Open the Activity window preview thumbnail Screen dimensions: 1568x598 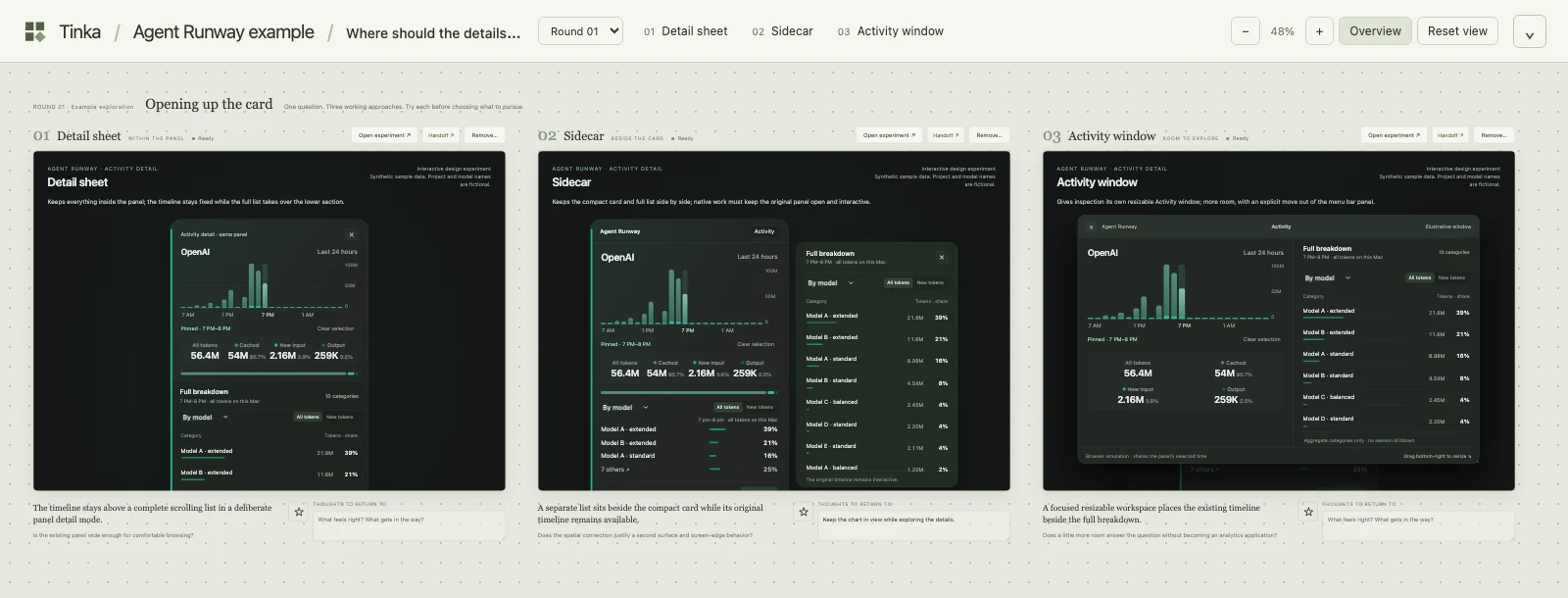tap(1279, 321)
